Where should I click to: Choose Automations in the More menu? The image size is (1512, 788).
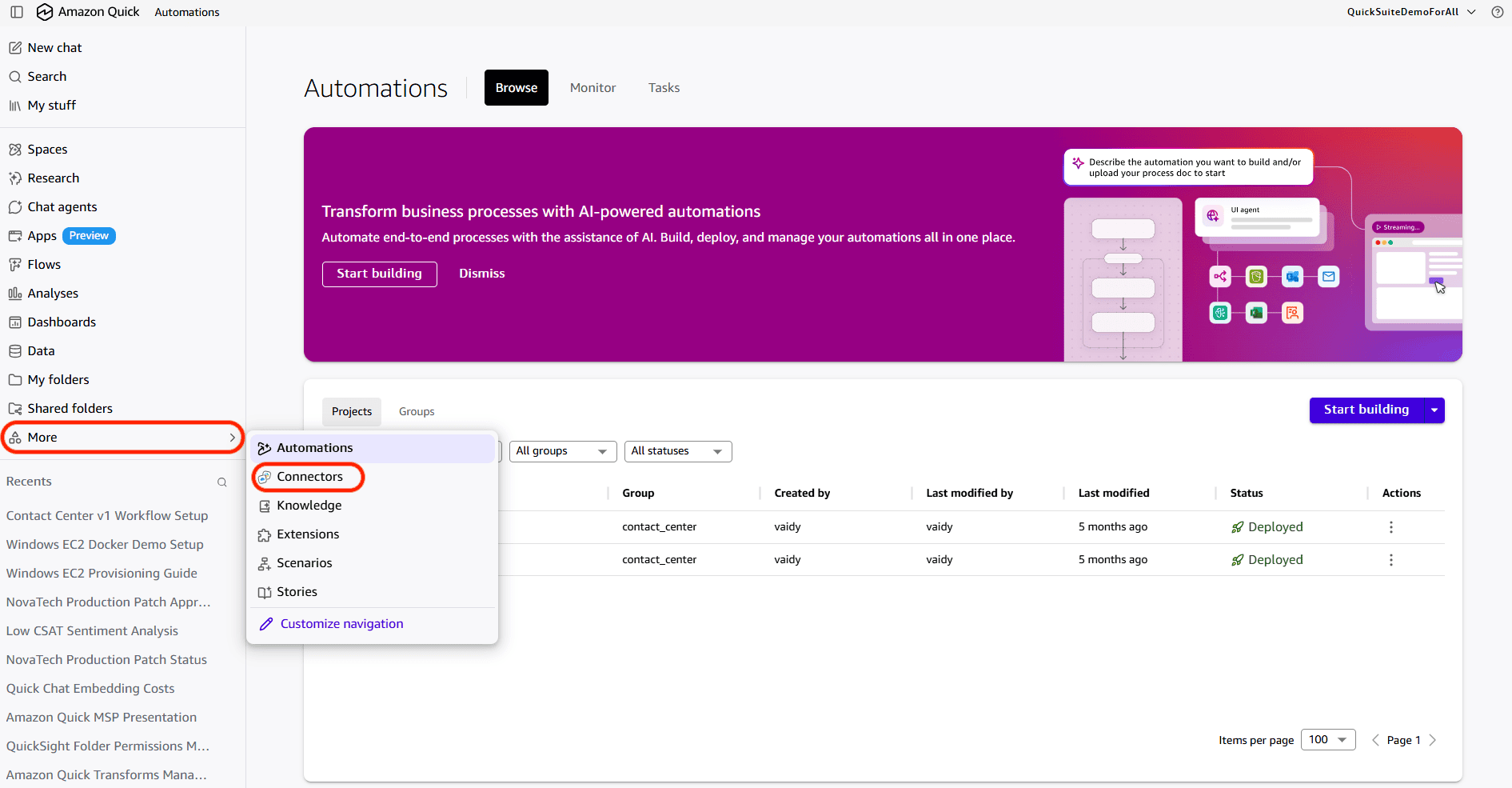pos(373,448)
